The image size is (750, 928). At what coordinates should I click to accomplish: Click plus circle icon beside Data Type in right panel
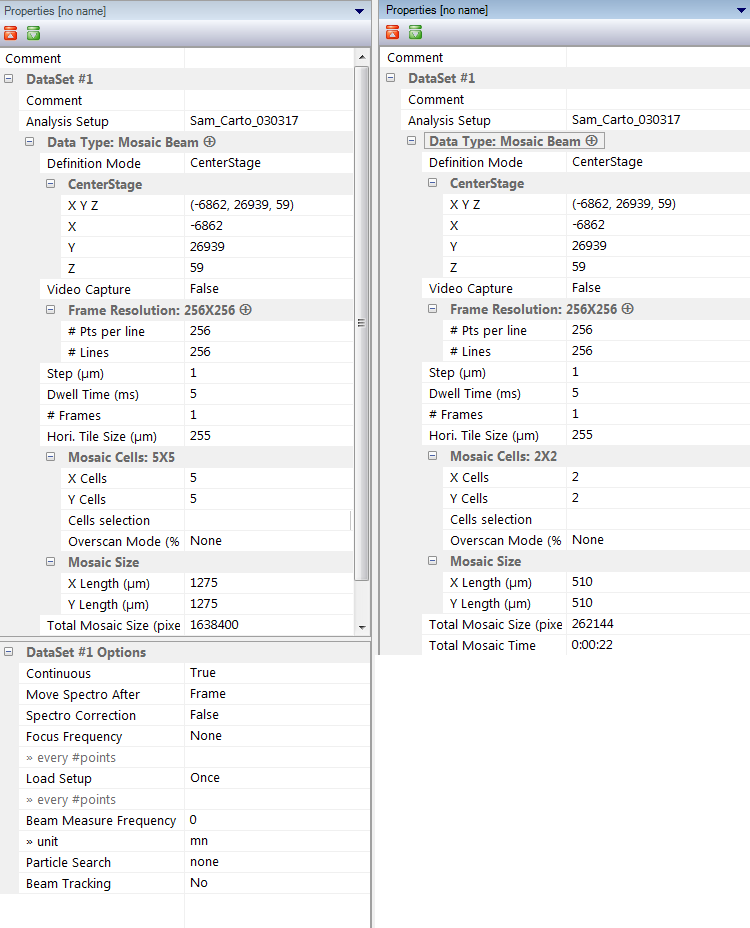[x=592, y=141]
